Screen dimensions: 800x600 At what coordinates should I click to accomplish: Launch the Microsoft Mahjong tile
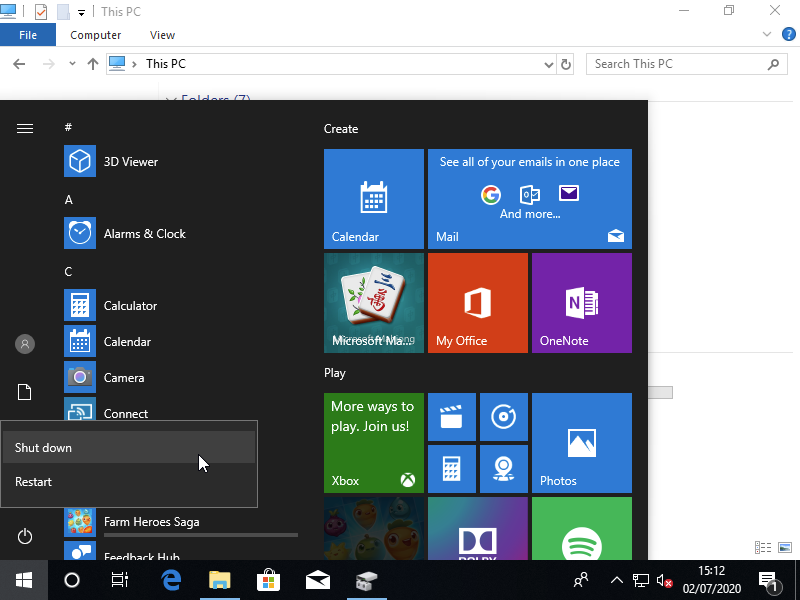[373, 303]
